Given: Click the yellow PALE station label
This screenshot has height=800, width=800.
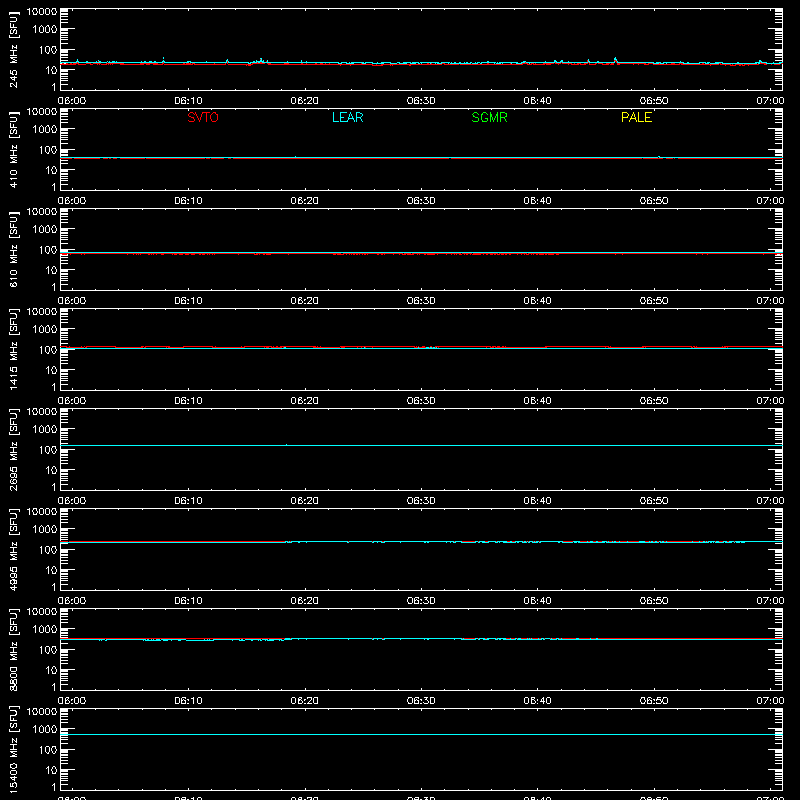Looking at the screenshot, I should click(636, 117).
